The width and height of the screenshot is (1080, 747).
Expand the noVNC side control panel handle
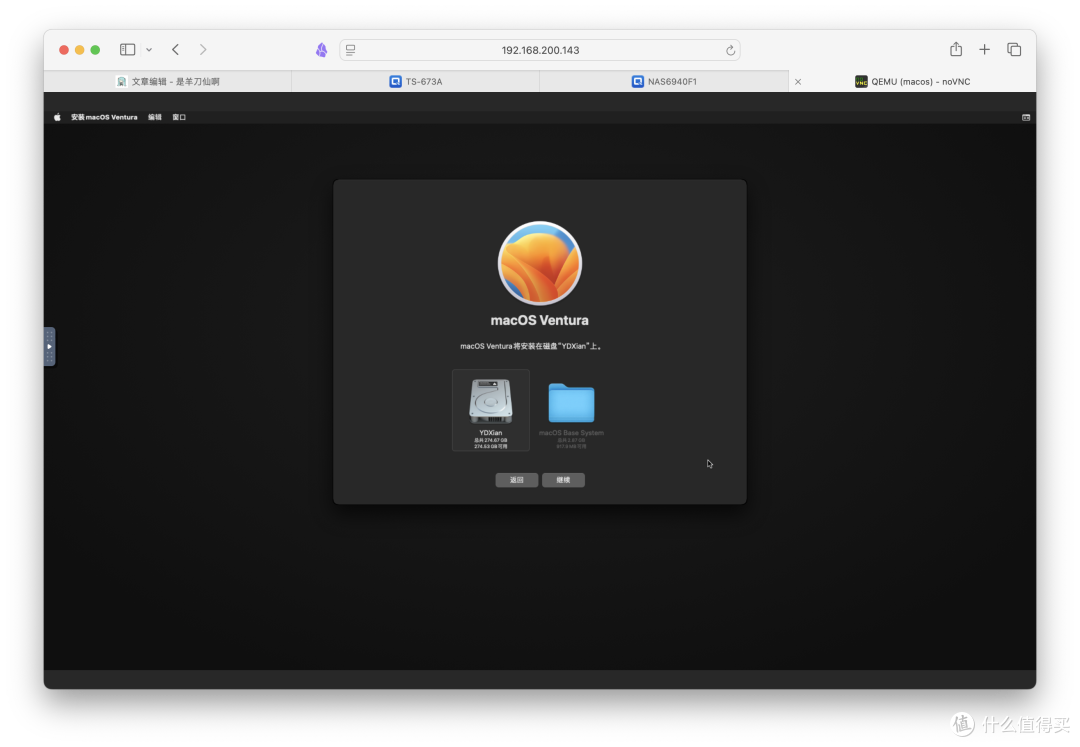49,346
